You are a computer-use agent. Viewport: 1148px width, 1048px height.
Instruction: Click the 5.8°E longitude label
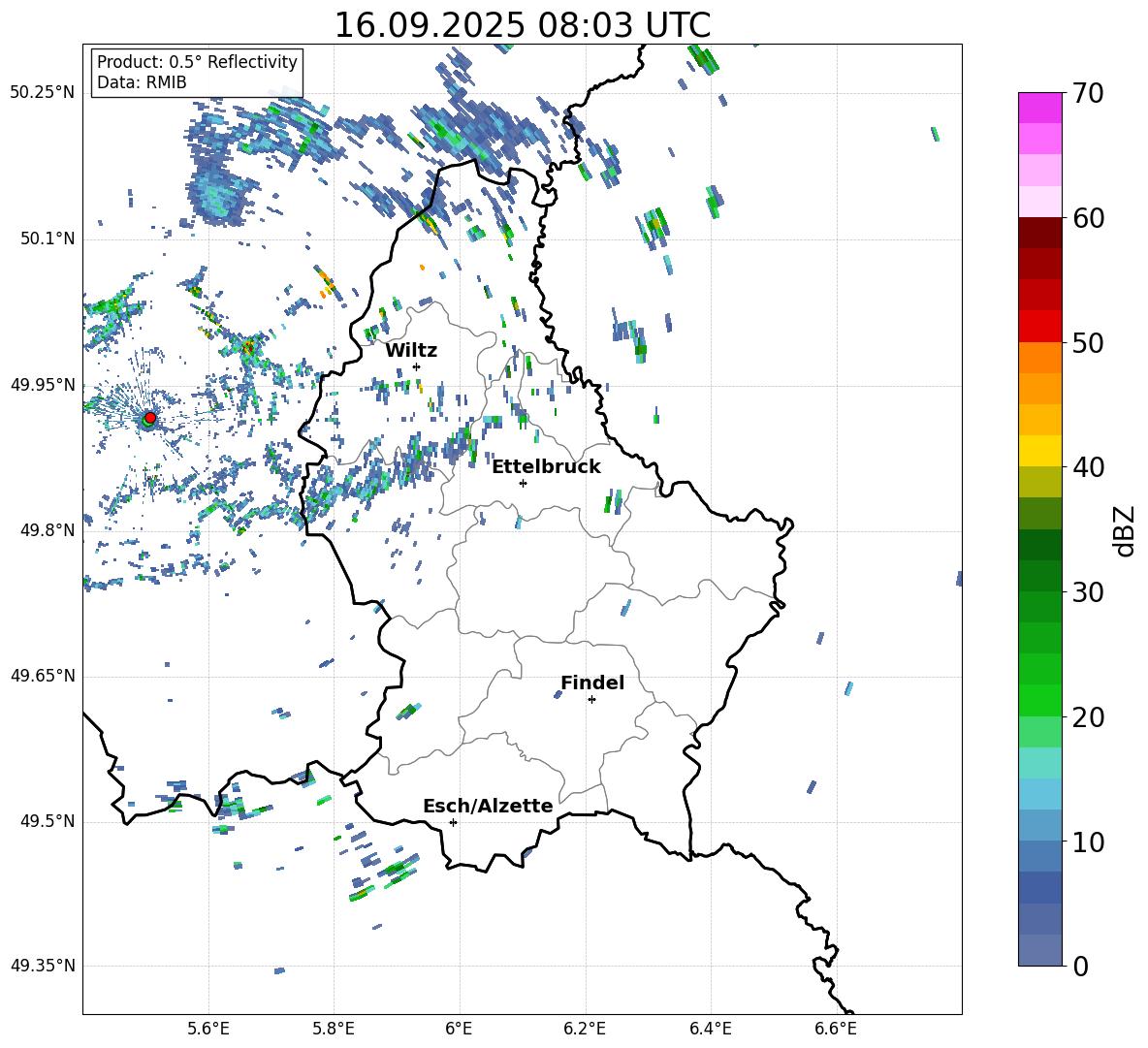(334, 1029)
